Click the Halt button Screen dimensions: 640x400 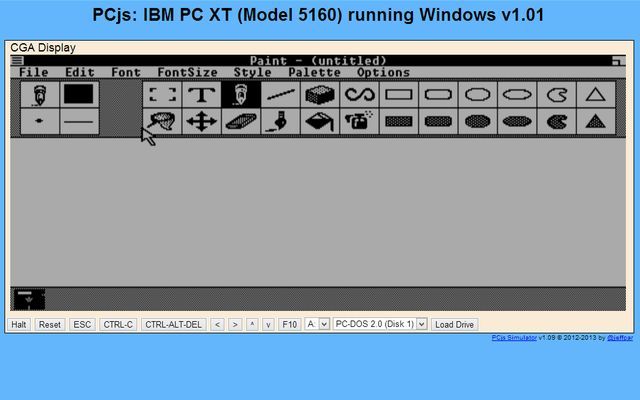tap(19, 324)
